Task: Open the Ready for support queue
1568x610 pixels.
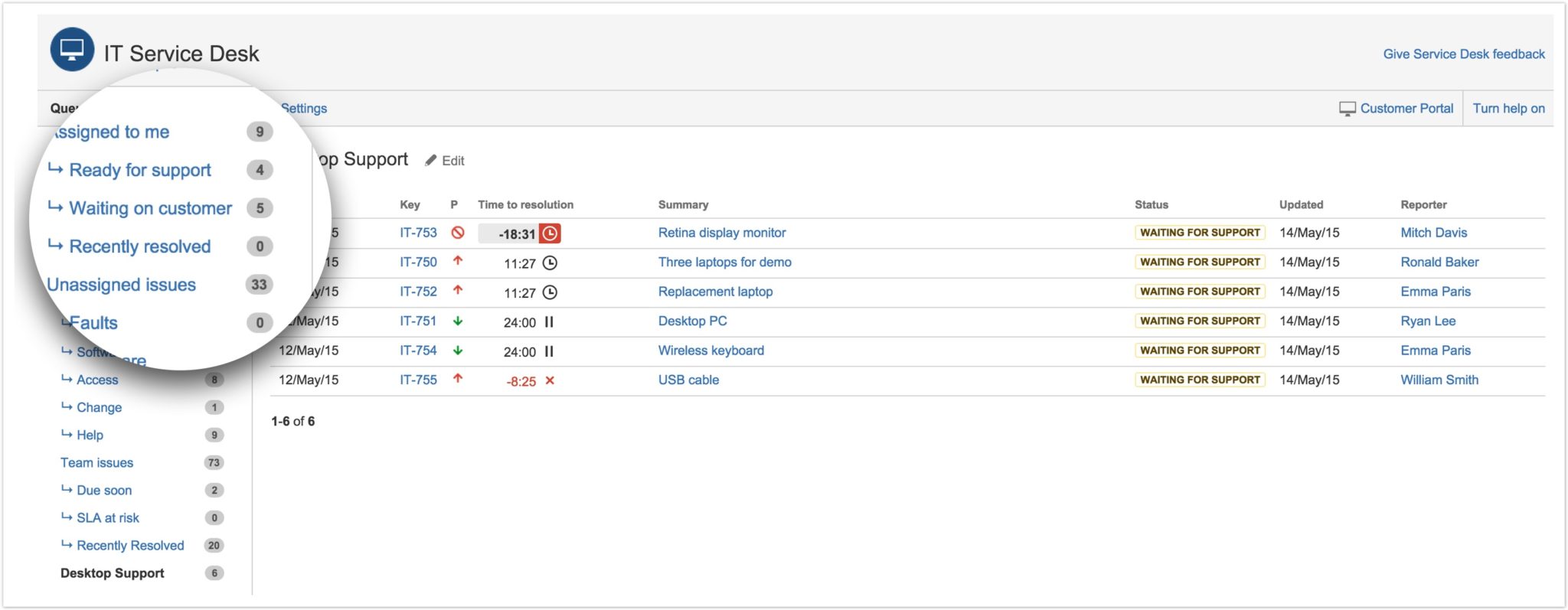Action: [140, 170]
